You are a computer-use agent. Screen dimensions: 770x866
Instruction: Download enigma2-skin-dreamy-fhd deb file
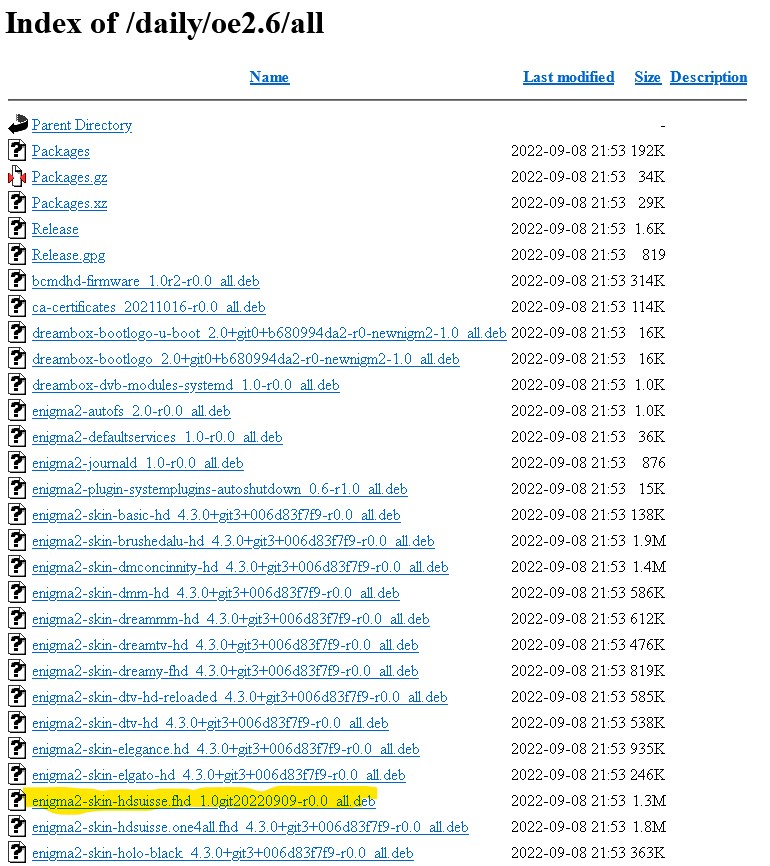point(225,671)
